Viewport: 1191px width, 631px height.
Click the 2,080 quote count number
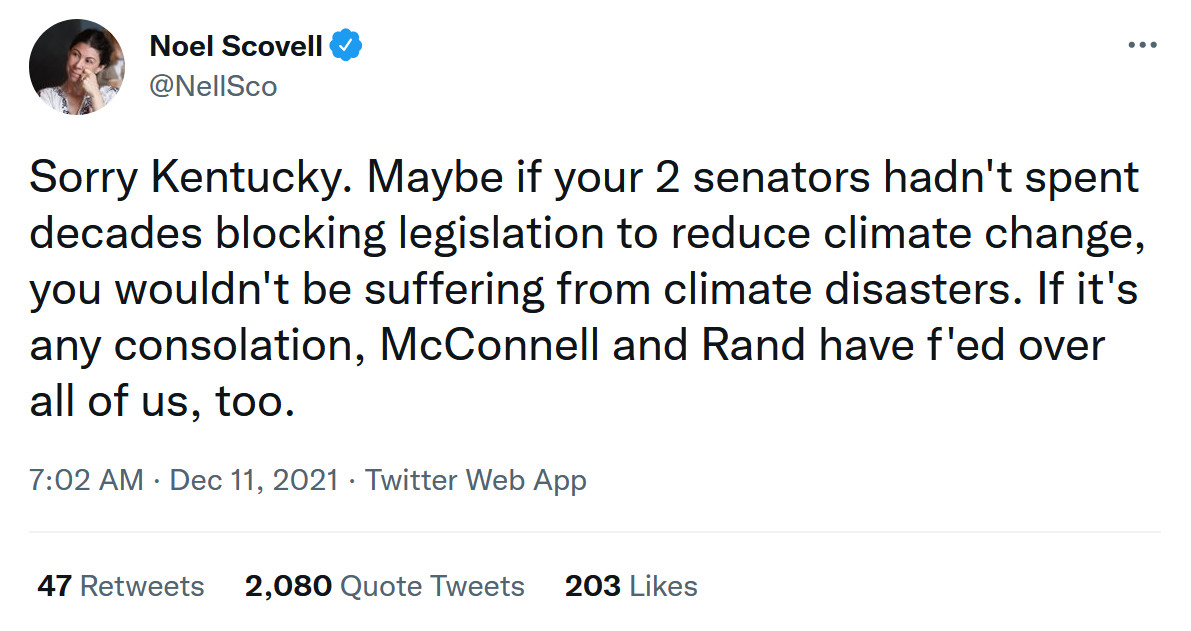(288, 586)
